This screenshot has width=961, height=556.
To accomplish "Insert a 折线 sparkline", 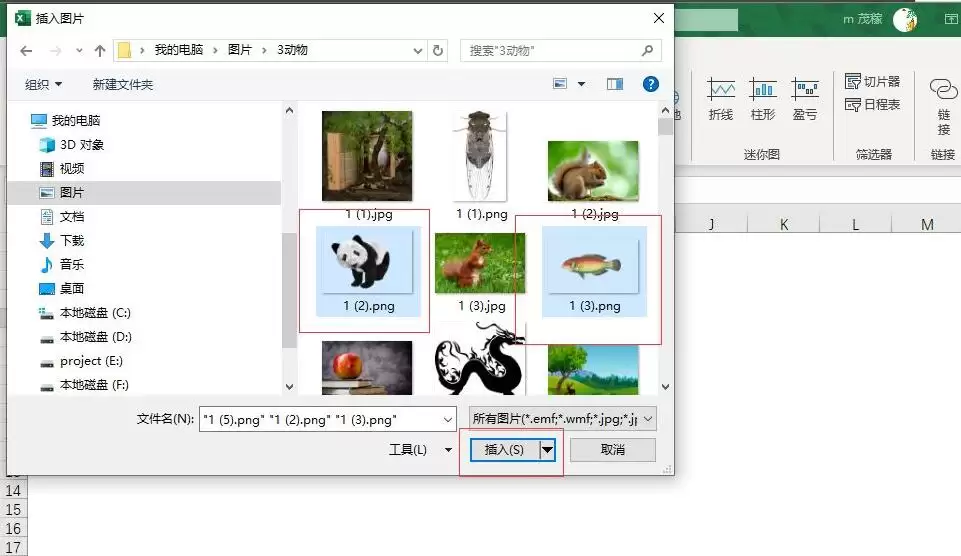I will point(721,99).
